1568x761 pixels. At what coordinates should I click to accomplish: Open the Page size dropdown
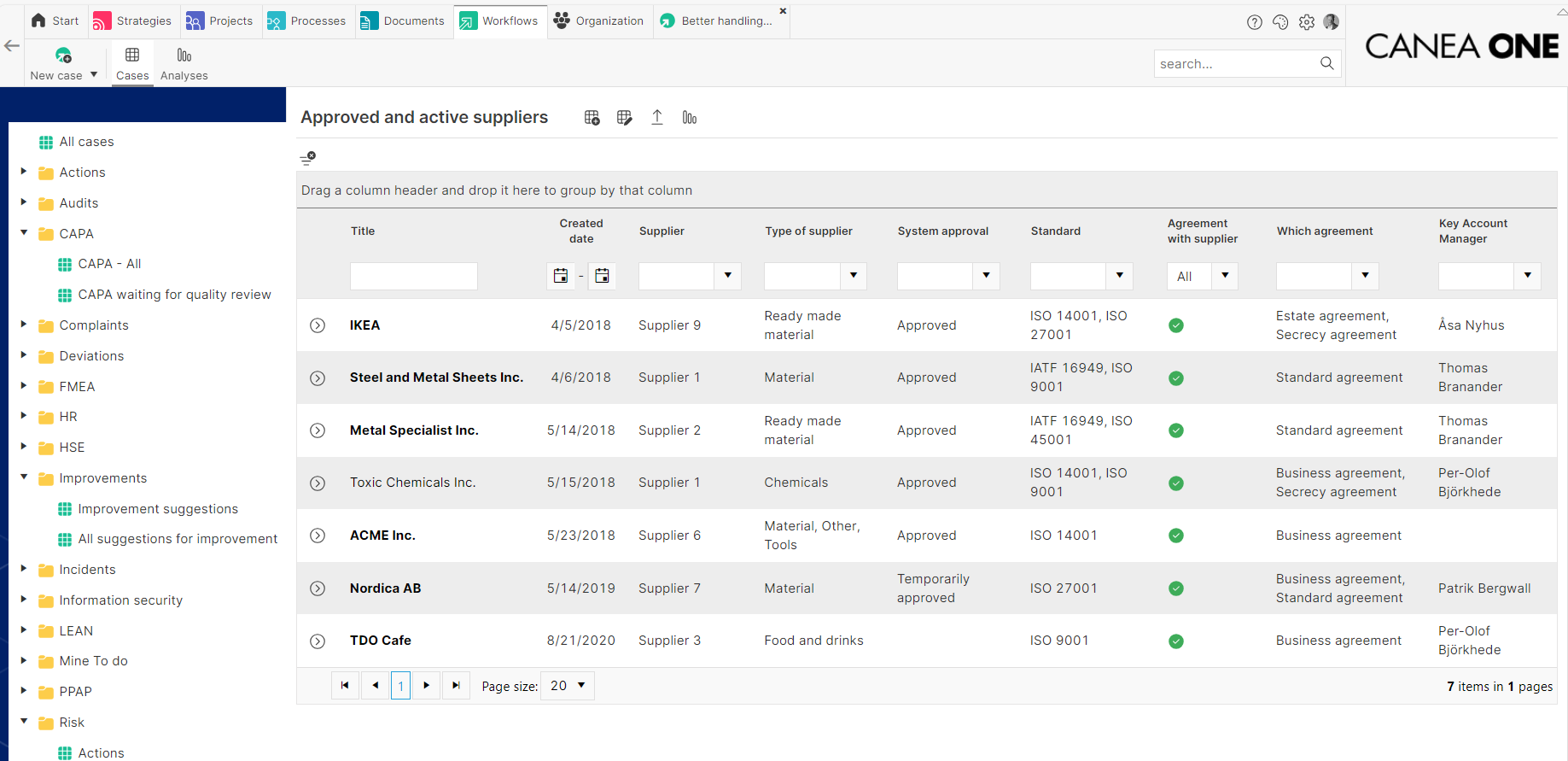568,686
